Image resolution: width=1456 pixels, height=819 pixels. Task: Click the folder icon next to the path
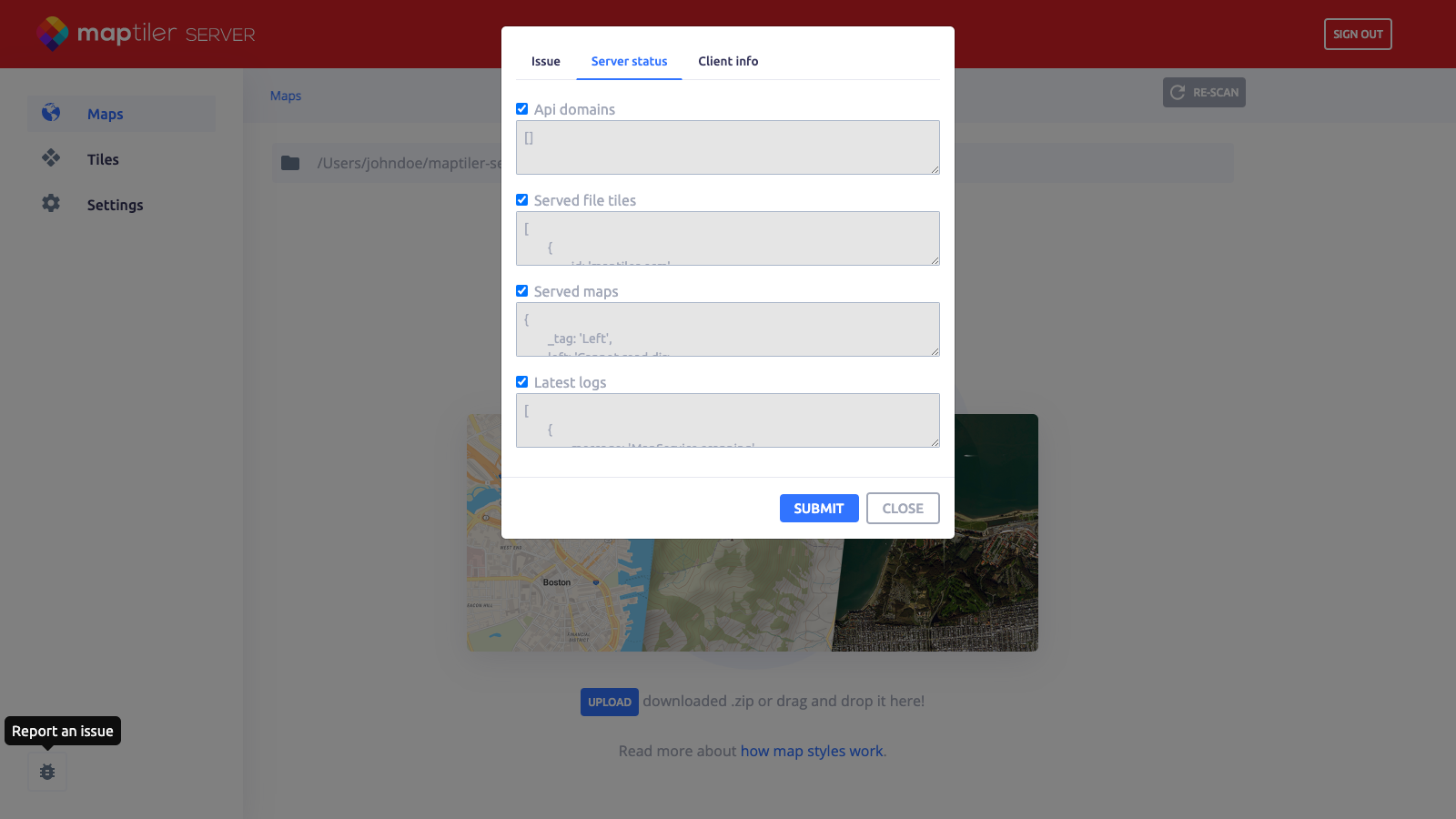290,163
